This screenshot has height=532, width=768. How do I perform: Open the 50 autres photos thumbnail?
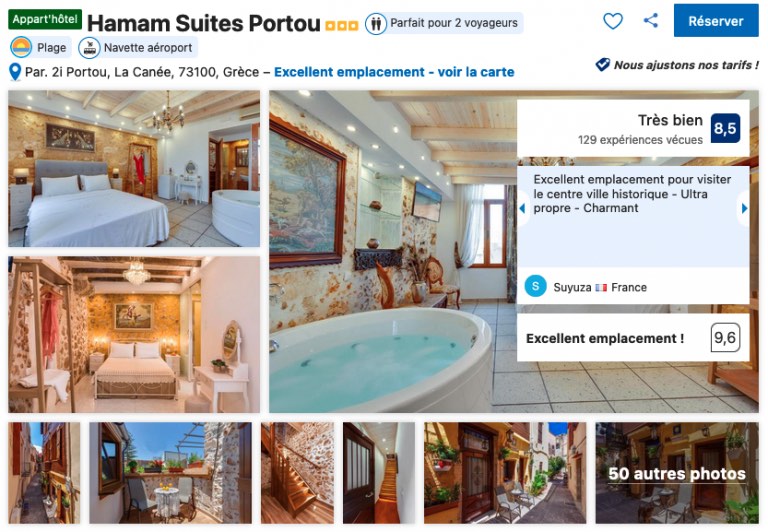pyautogui.click(x=676, y=473)
